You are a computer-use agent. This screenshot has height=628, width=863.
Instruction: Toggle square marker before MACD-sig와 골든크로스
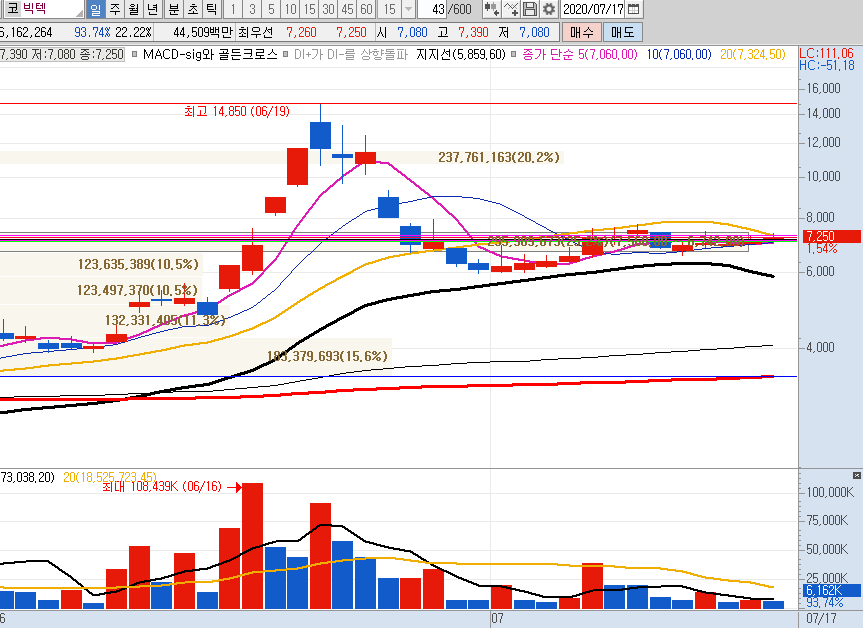(x=135, y=54)
